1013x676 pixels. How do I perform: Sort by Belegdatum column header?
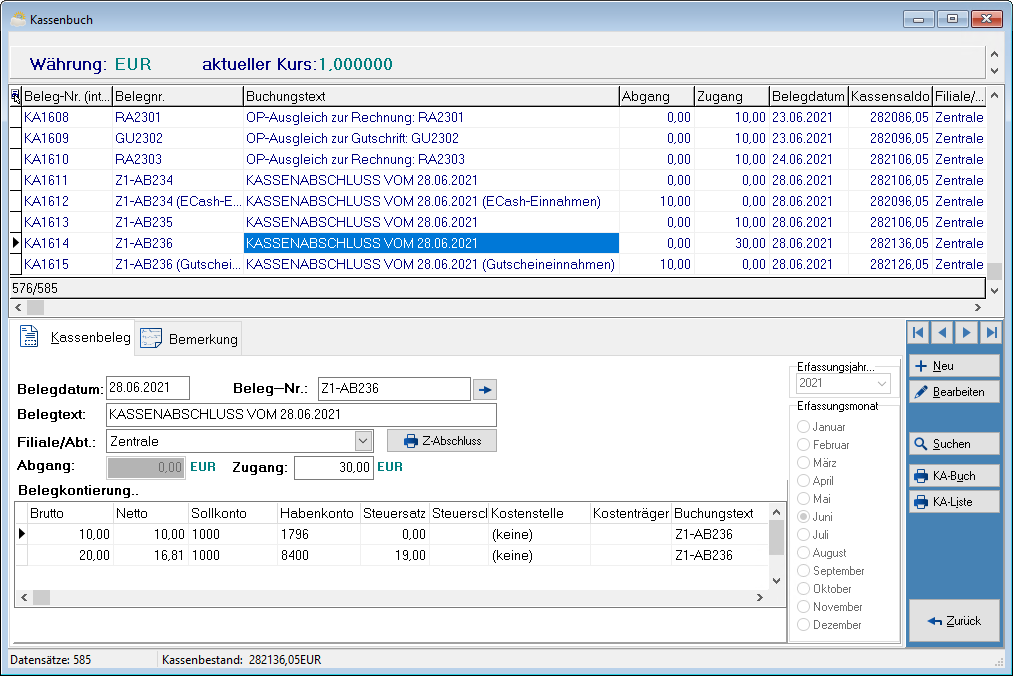pos(808,96)
